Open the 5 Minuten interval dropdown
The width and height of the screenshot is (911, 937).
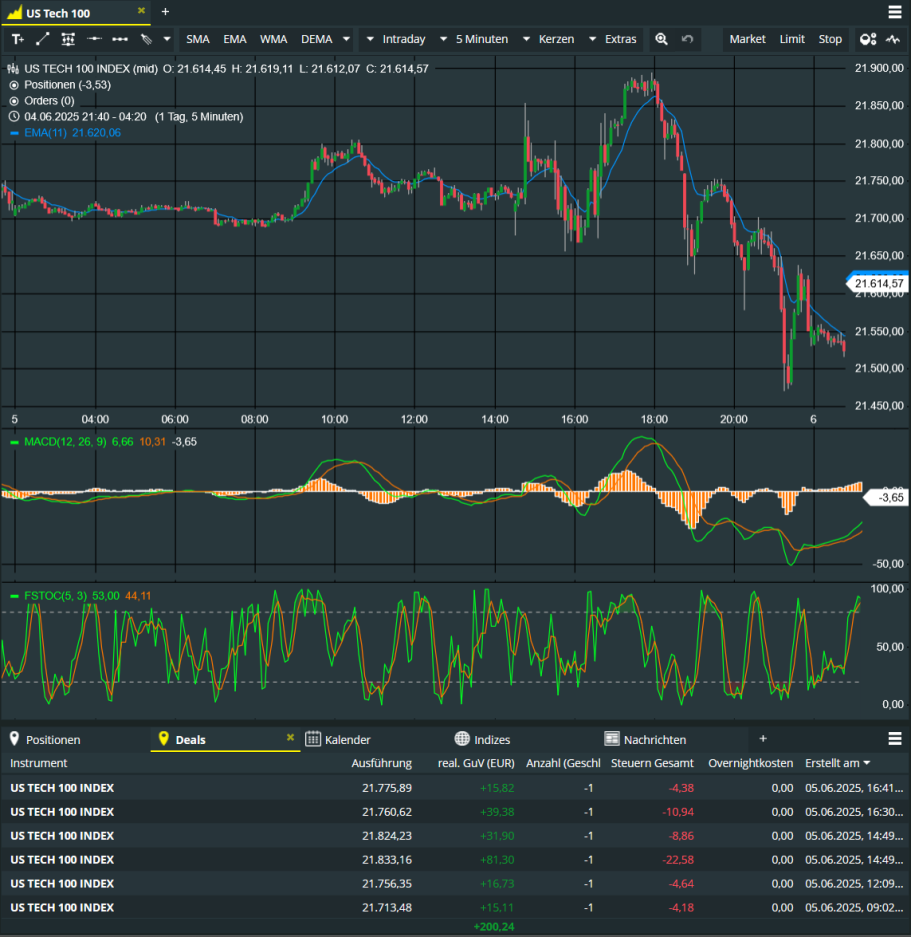[474, 39]
